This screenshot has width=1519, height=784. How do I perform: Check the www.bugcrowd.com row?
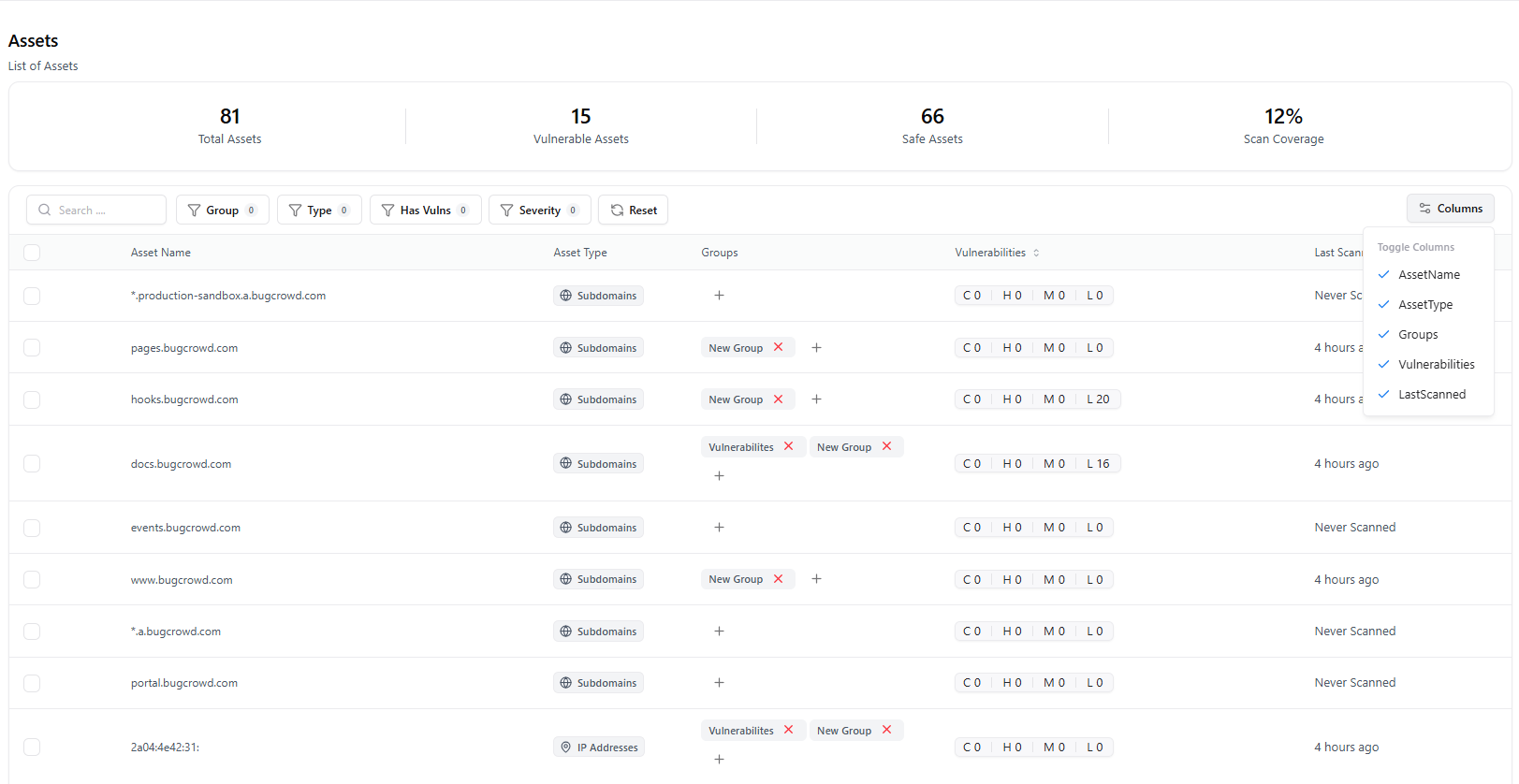[x=32, y=579]
